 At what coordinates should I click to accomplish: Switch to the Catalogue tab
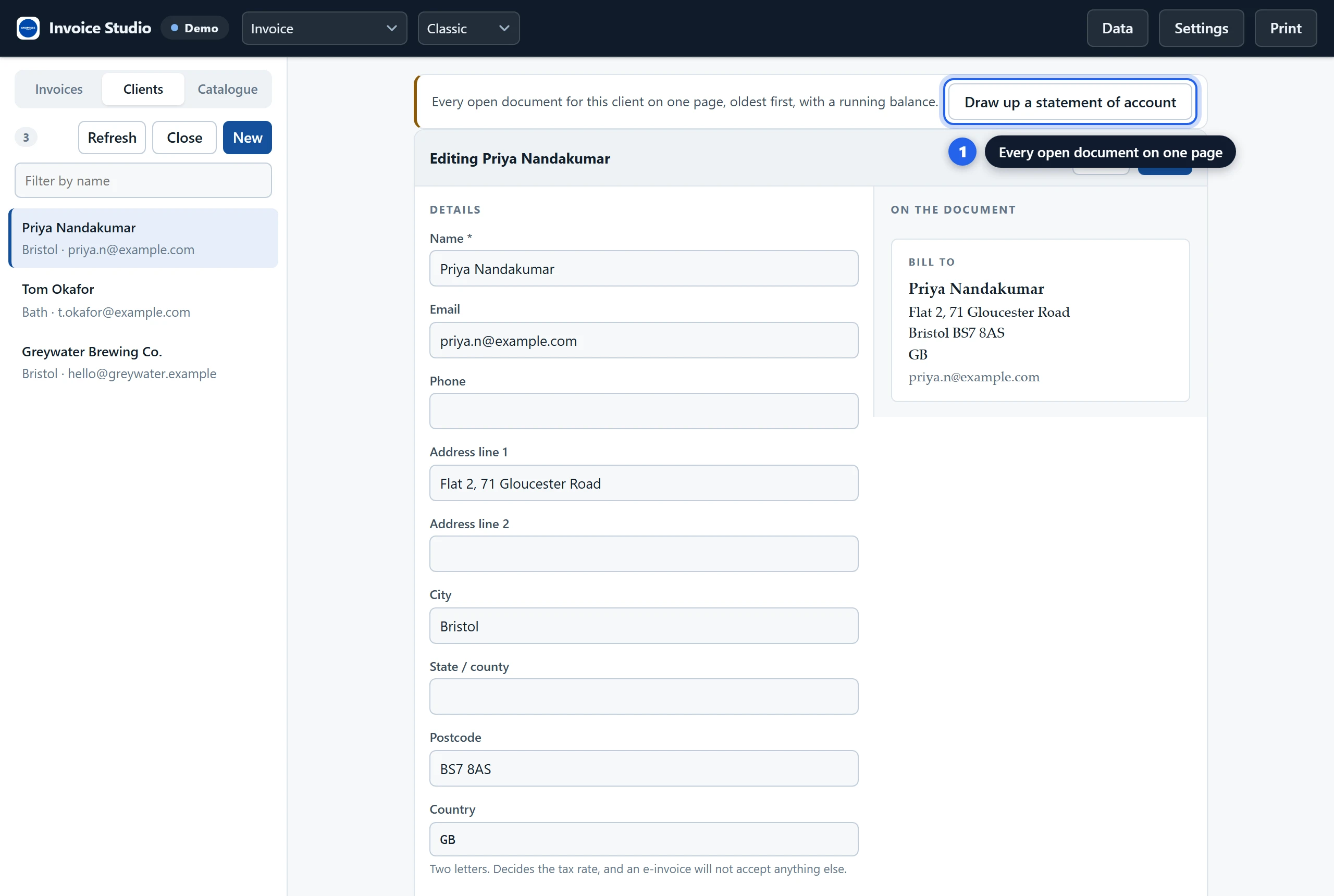point(228,89)
